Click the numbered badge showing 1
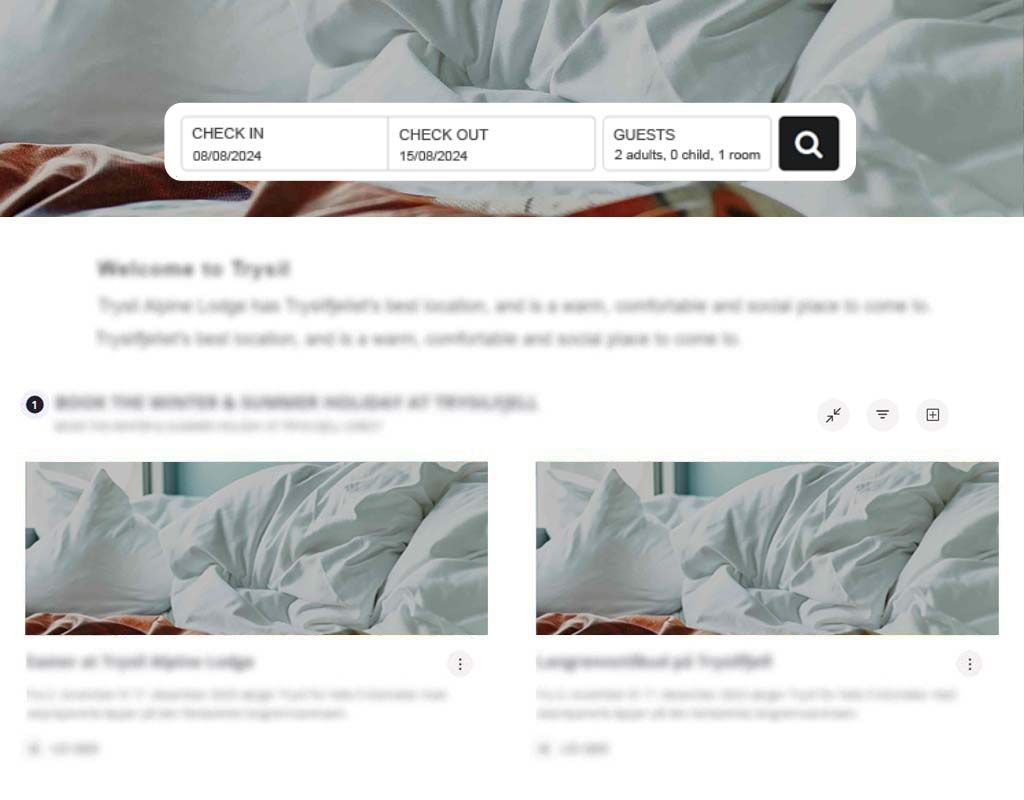The width and height of the screenshot is (1024, 800). click(x=35, y=404)
